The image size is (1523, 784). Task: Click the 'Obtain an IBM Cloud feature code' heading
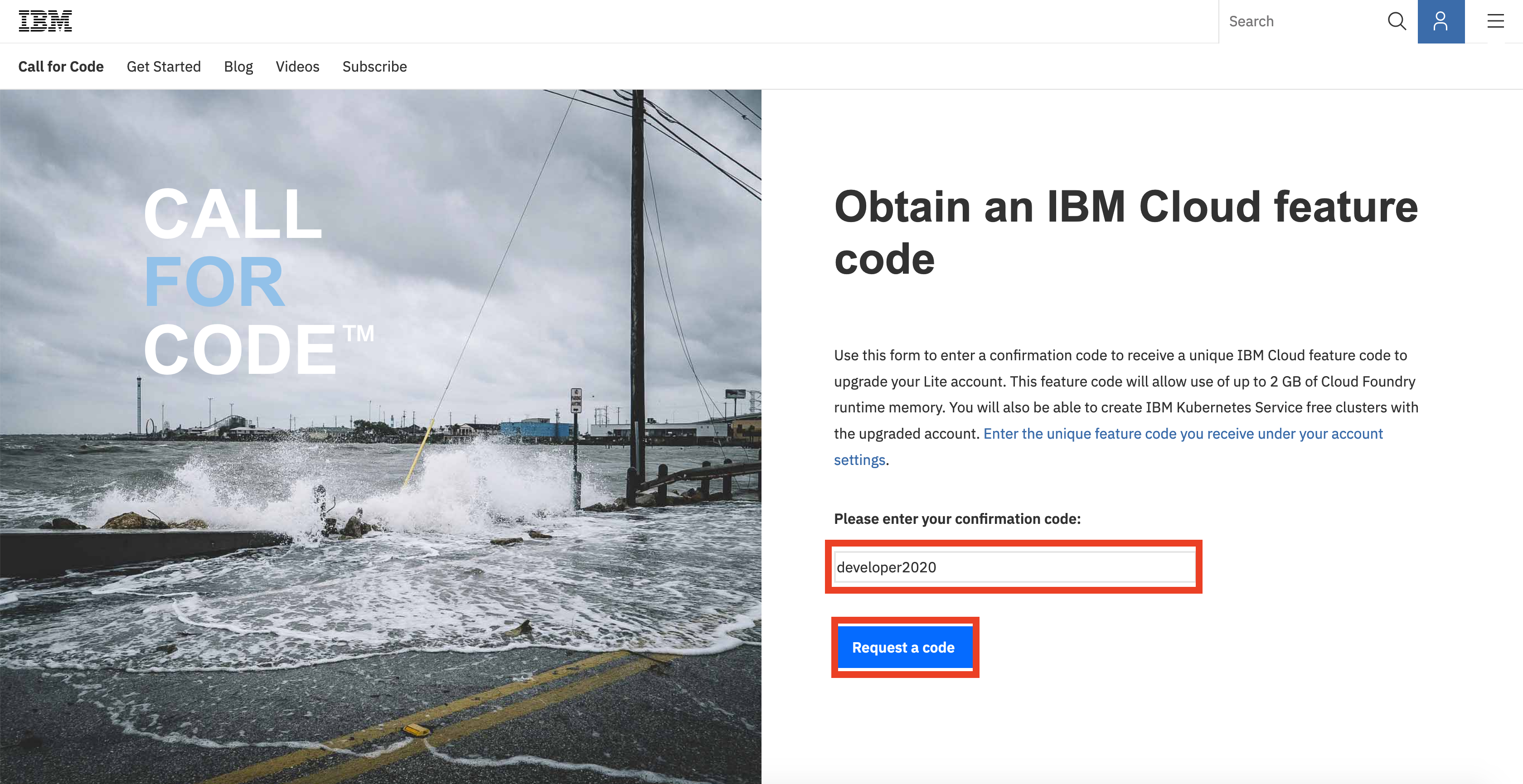[1125, 232]
